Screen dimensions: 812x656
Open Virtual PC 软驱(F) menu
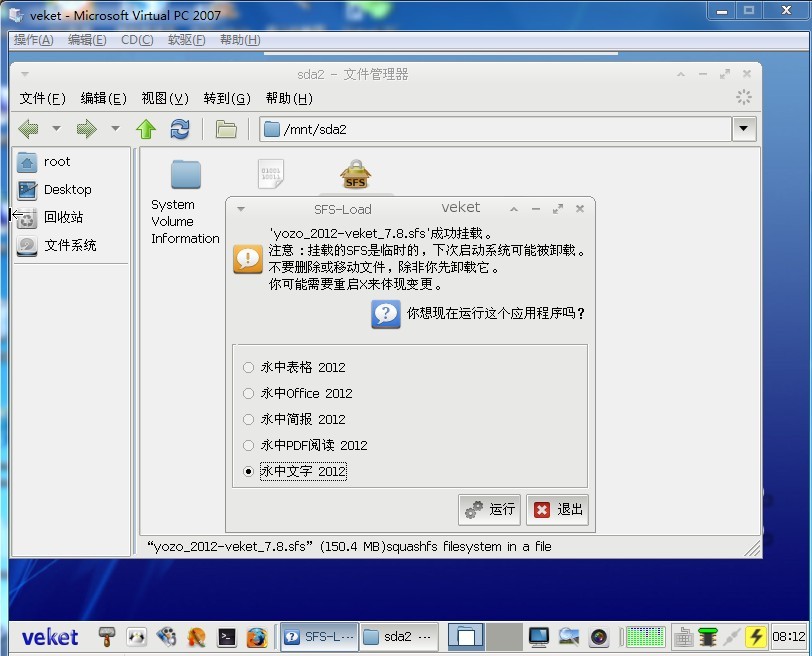coord(186,40)
